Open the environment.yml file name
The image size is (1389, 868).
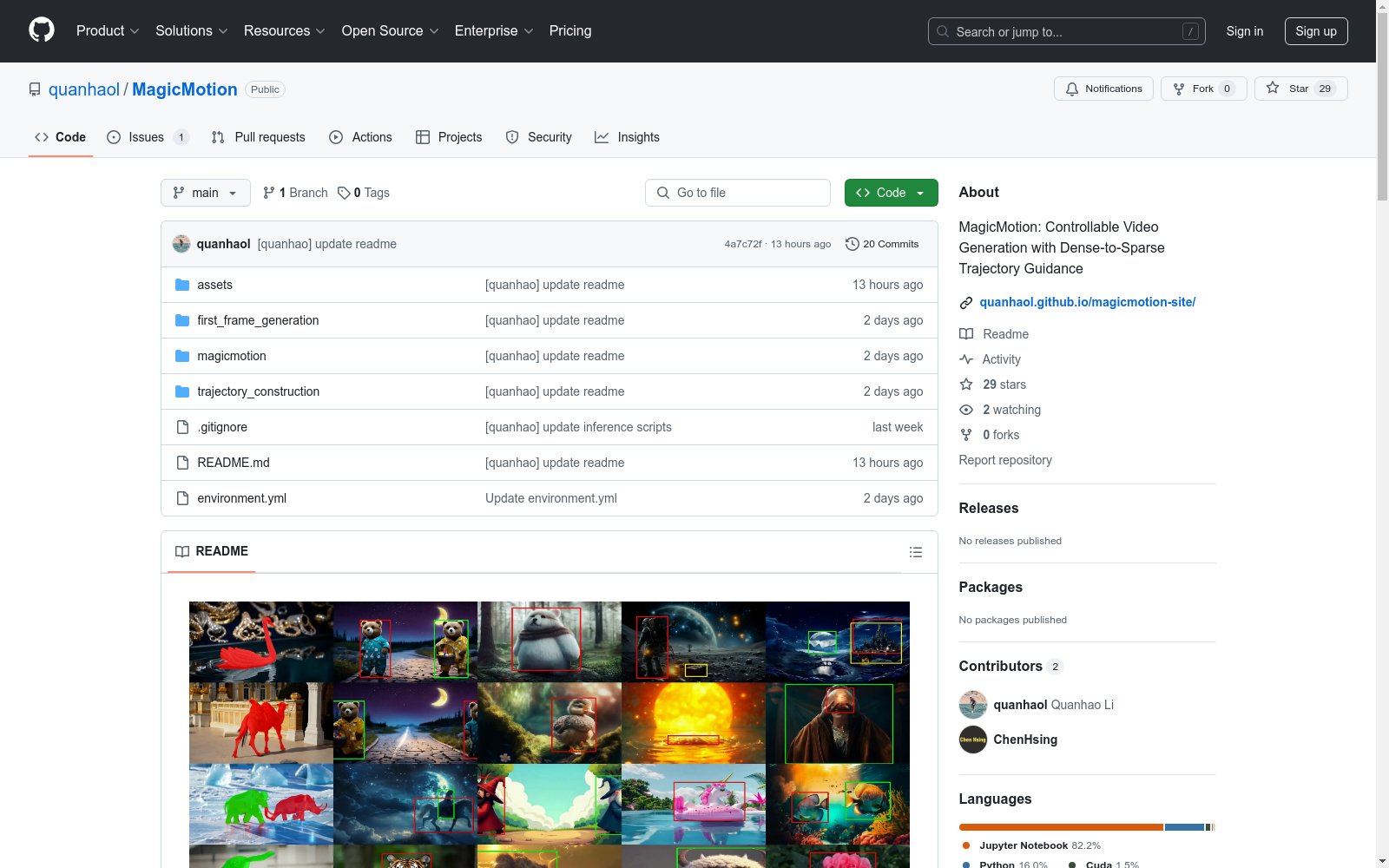(241, 498)
